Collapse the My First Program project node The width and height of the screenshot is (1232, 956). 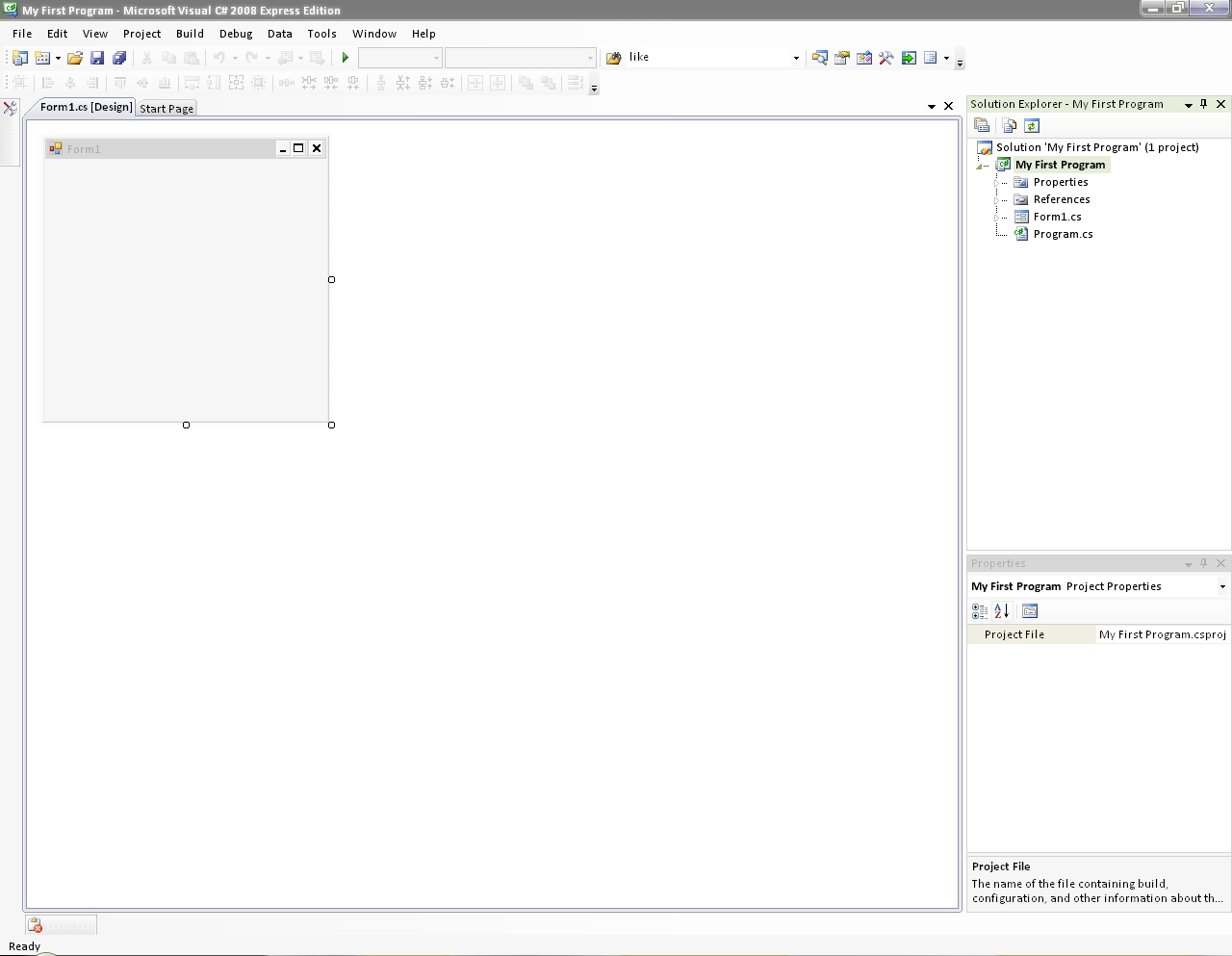(x=981, y=166)
